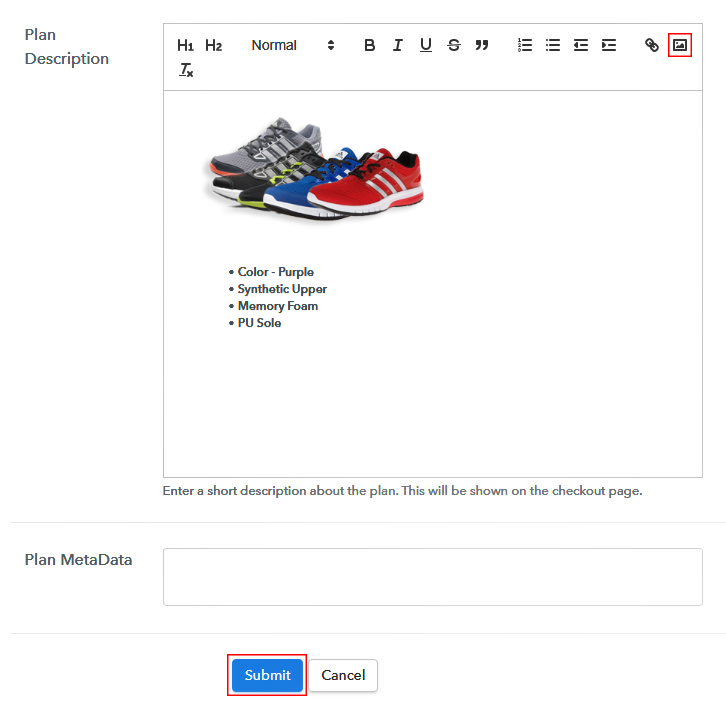Viewport: 726px width, 716px height.
Task: Toggle strikethrough formatting
Action: point(454,45)
